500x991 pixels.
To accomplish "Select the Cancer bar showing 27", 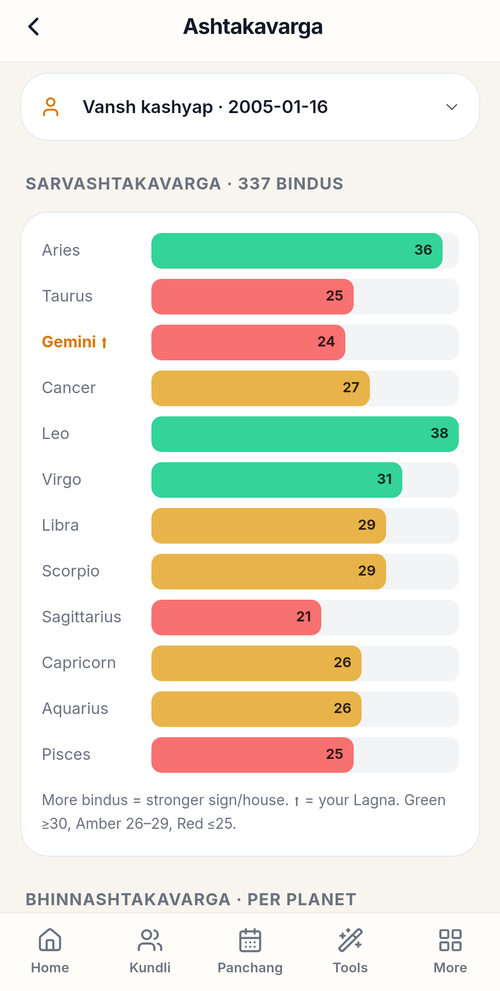I will 260,388.
